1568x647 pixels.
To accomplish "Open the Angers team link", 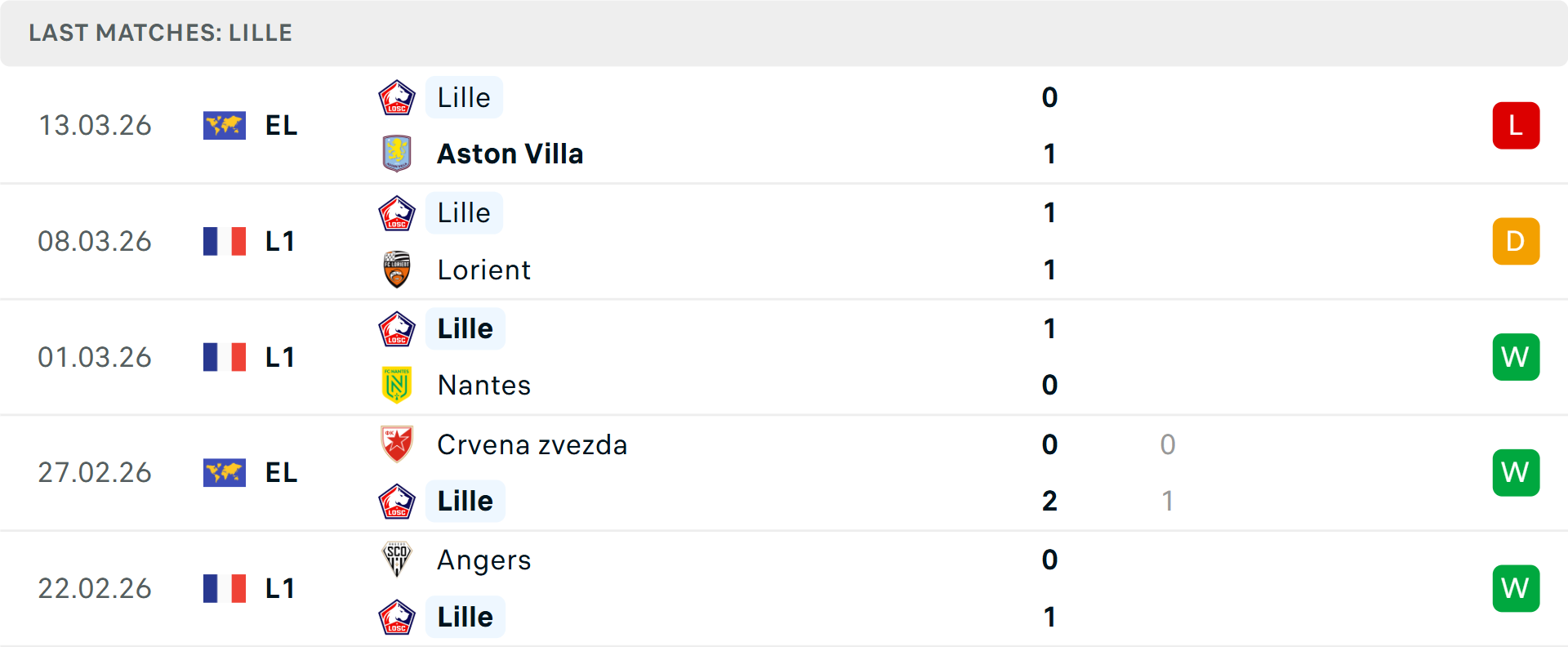I will tap(484, 560).
